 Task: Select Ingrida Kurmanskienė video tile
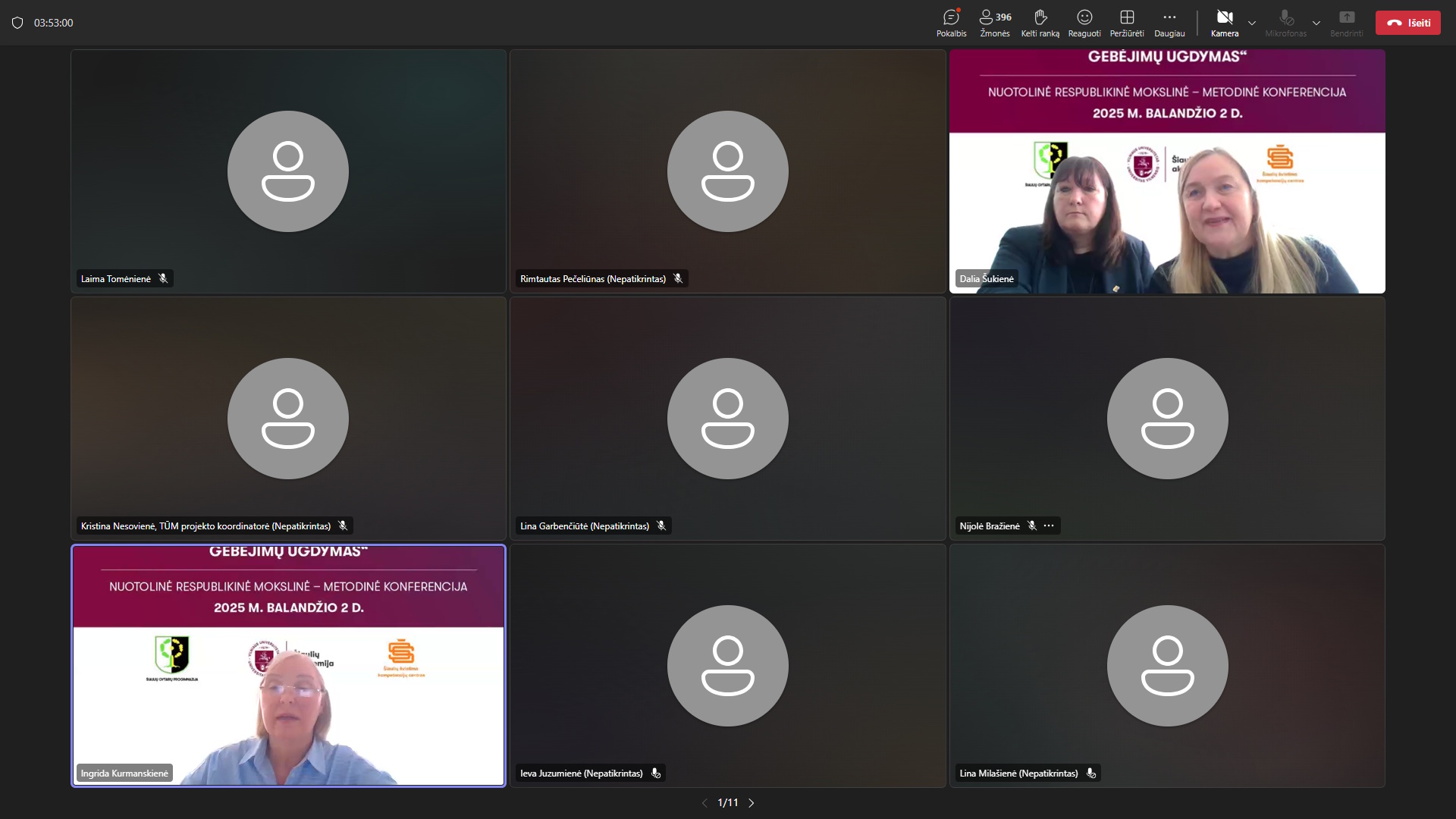click(x=288, y=665)
